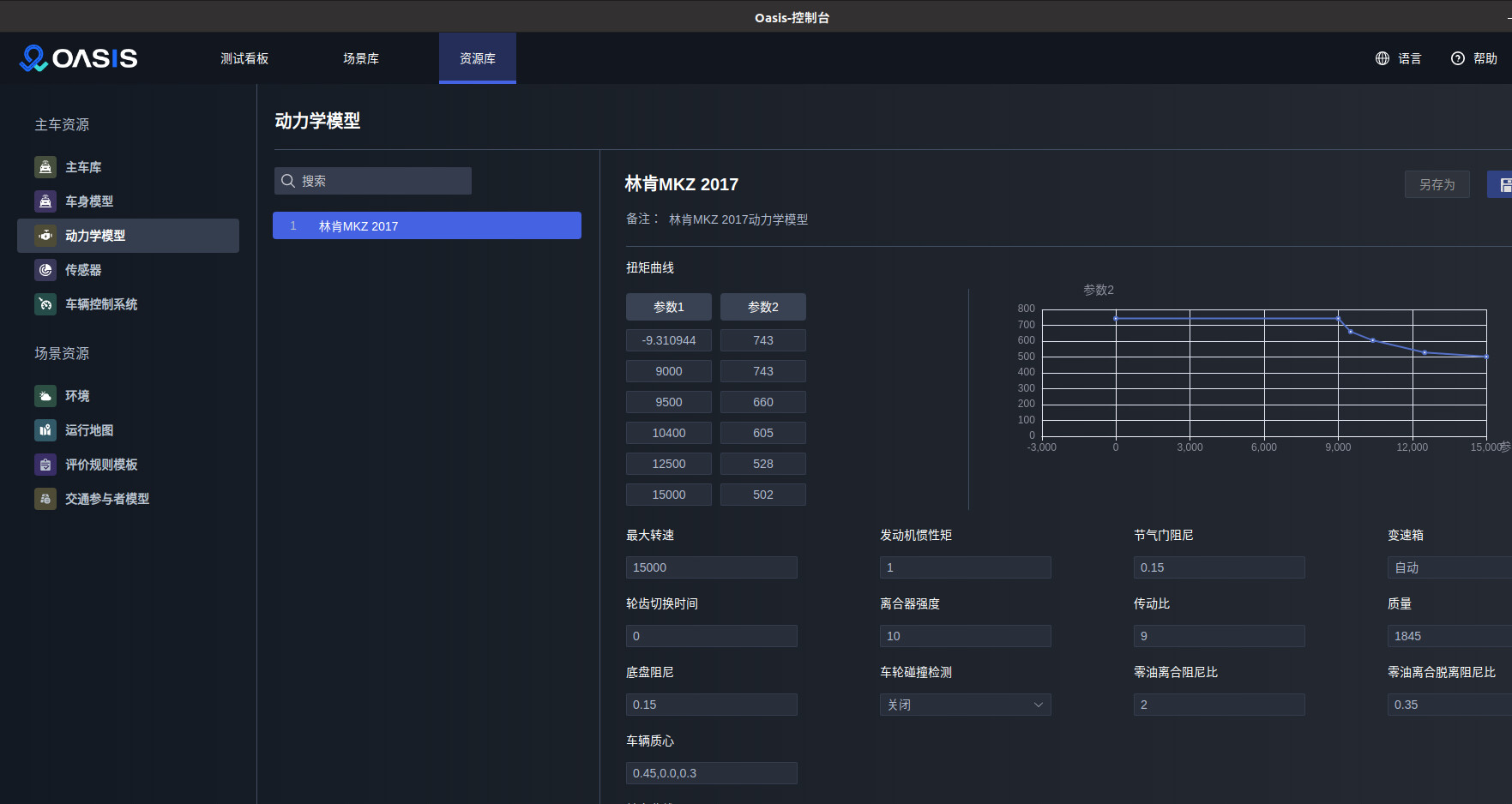Click the 605 参数2 cell
The height and width of the screenshot is (804, 1512).
tap(763, 433)
